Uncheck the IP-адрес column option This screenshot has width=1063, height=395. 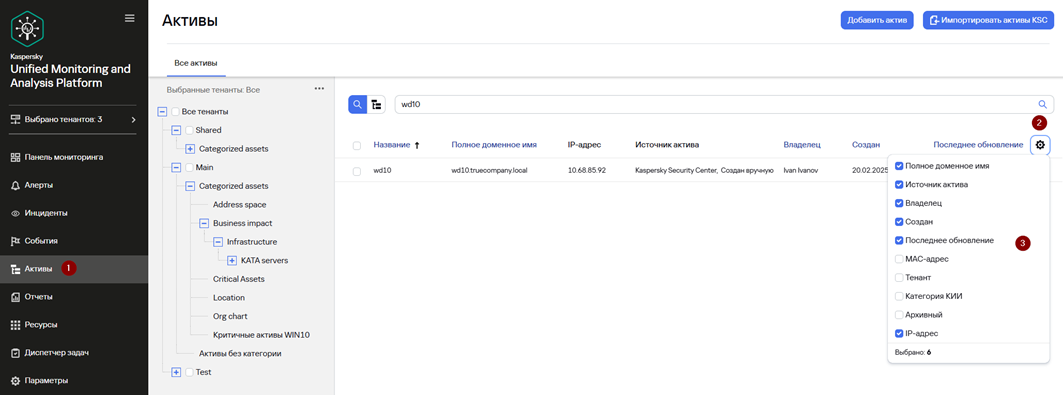click(x=899, y=333)
